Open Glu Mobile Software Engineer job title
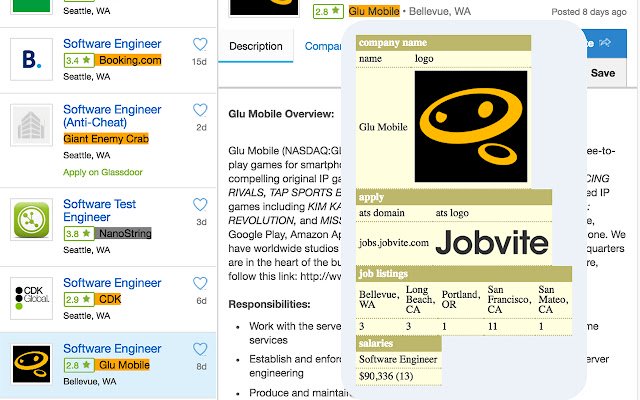The width and height of the screenshot is (640, 400). click(112, 349)
